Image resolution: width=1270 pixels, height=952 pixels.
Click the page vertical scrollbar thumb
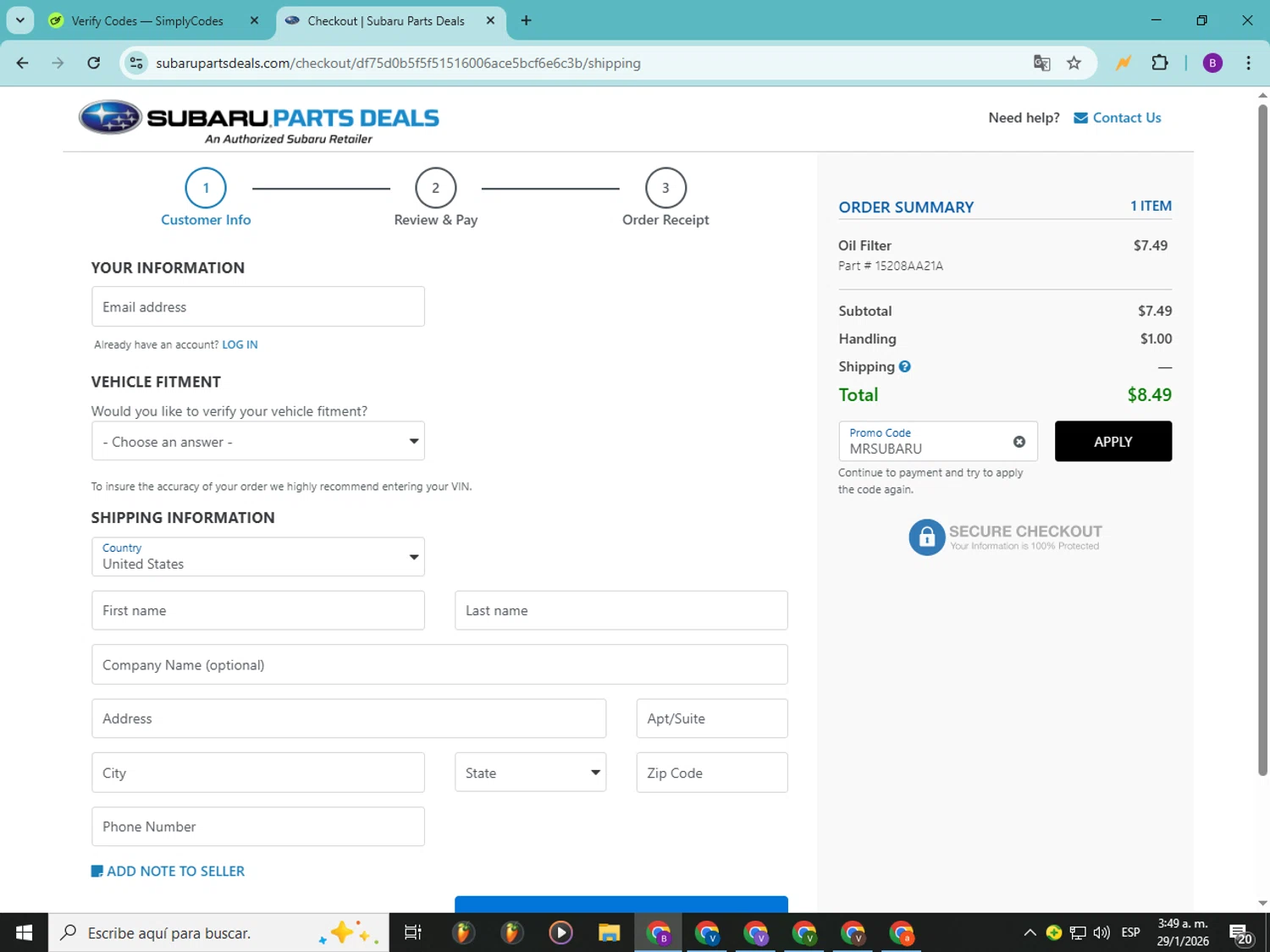(x=1262, y=440)
